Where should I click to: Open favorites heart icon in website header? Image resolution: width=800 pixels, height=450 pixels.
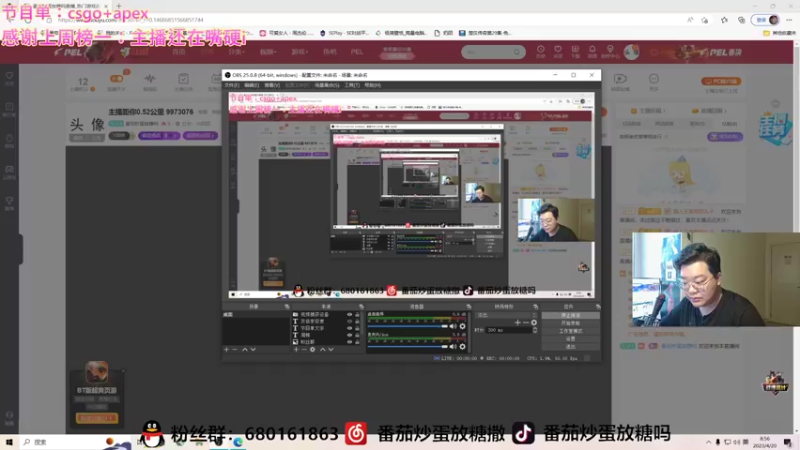(558, 51)
